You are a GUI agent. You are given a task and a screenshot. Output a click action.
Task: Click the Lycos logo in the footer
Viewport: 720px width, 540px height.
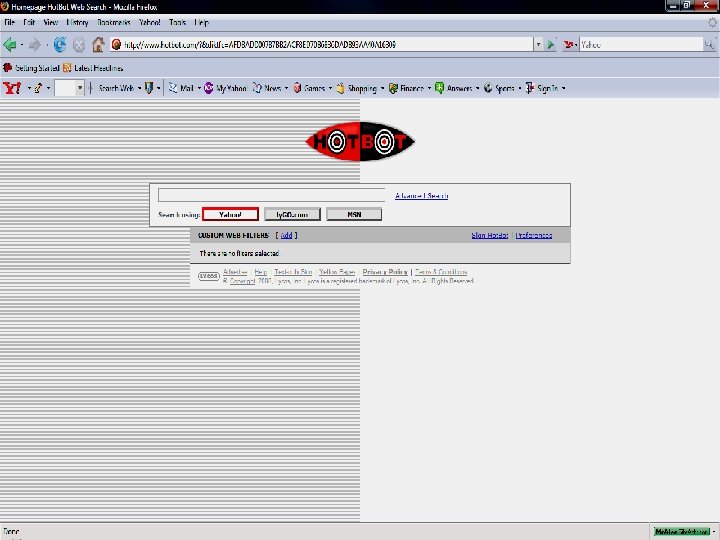click(208, 276)
